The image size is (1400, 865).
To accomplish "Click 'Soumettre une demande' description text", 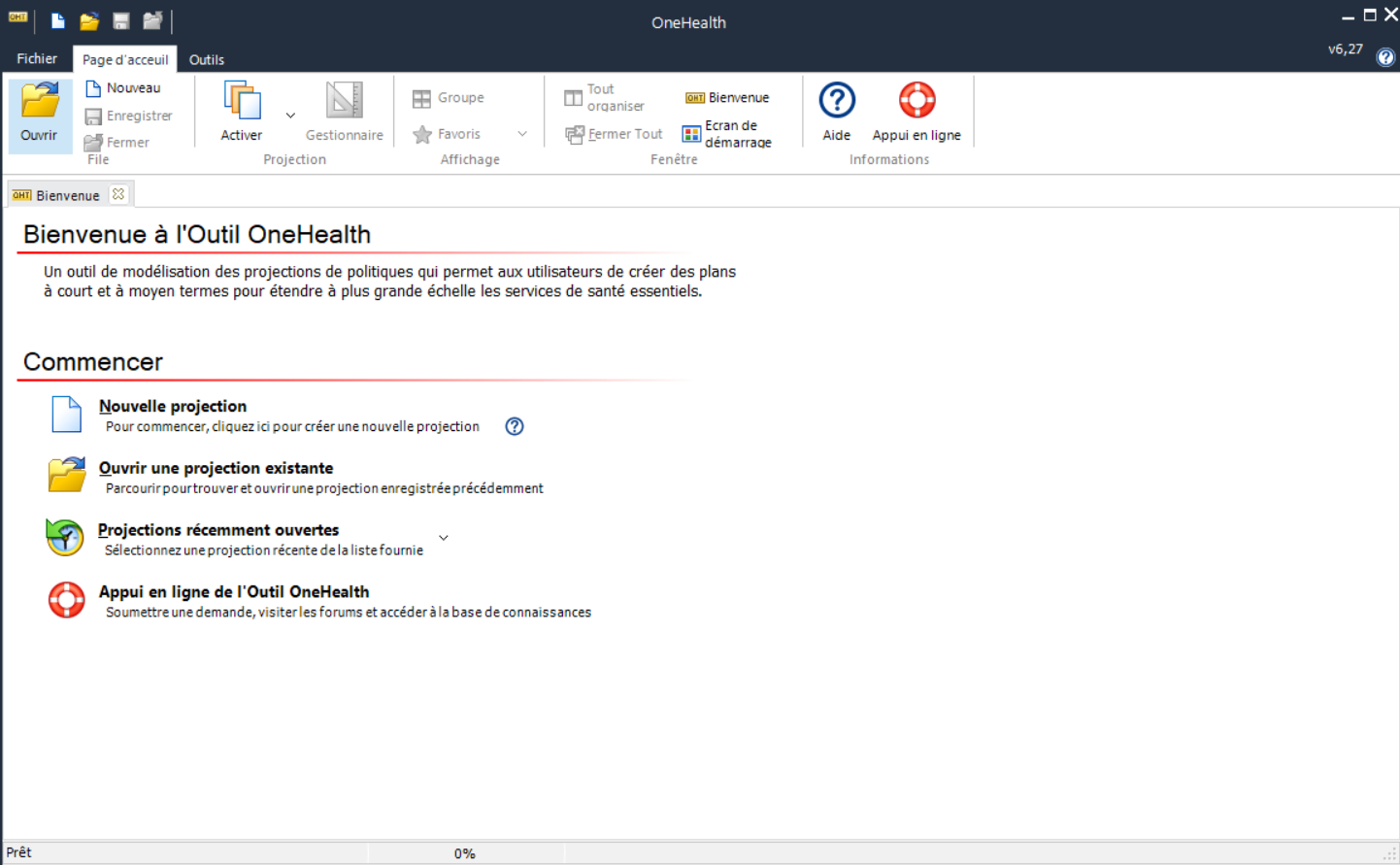I will tap(349, 613).
